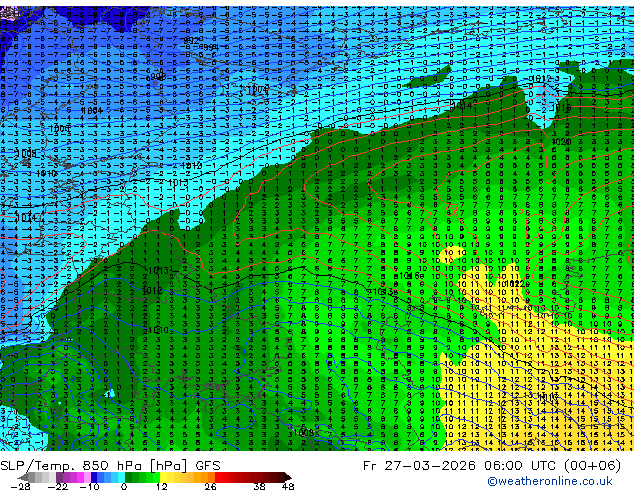Click the blue section of the temperature legend
The width and height of the screenshot is (634, 490).
(x=108, y=477)
